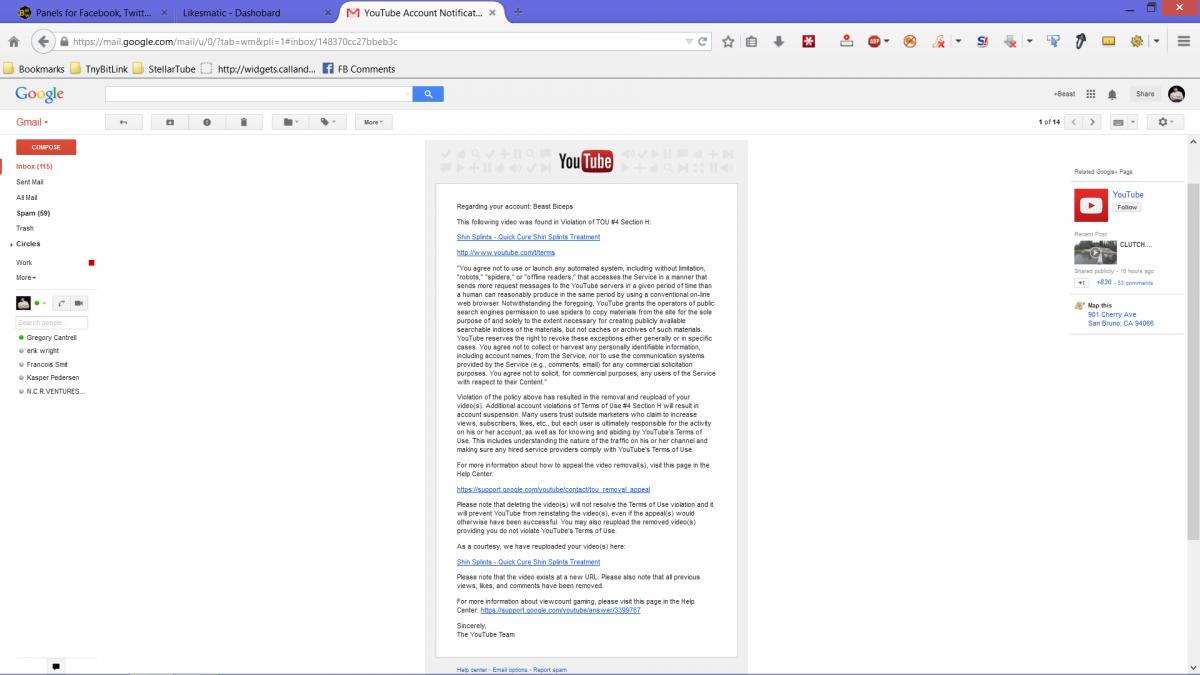
Task: Reload the page with the refresh icon
Action: (703, 42)
